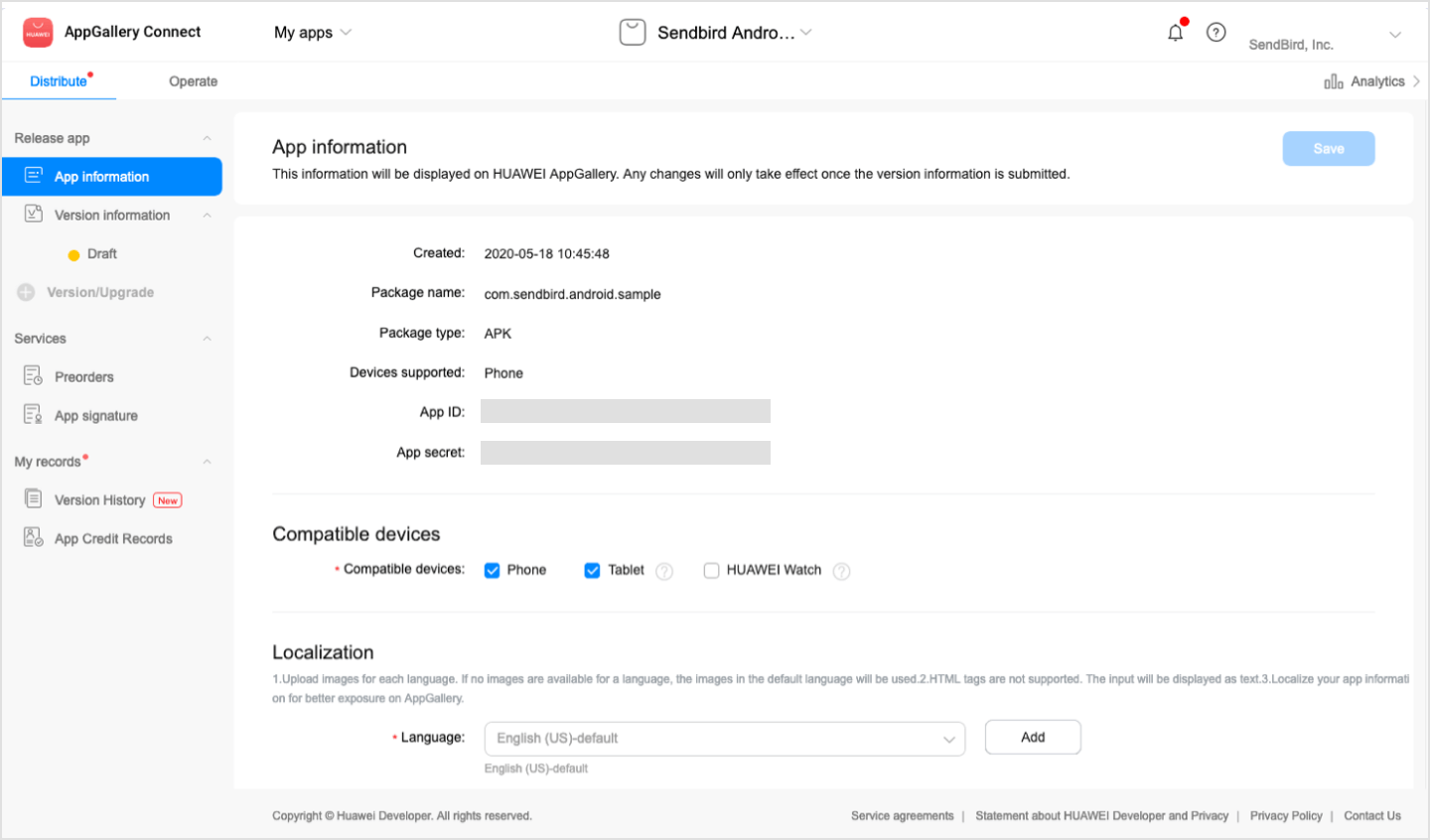Click the yellow Draft status dot

pyautogui.click(x=73, y=255)
